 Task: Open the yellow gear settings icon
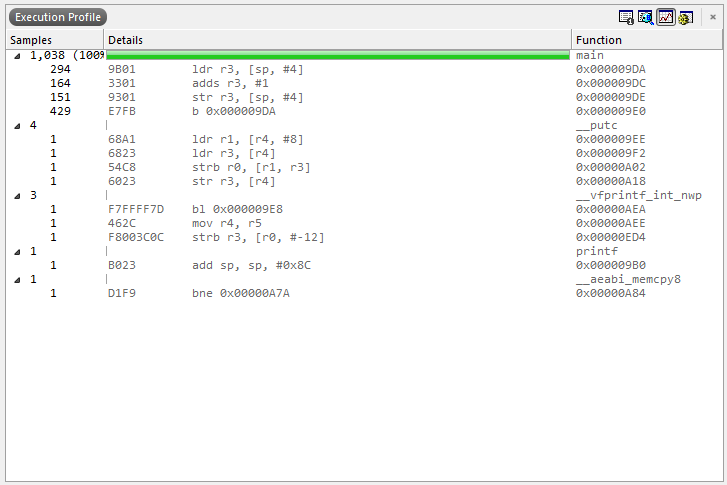click(685, 18)
